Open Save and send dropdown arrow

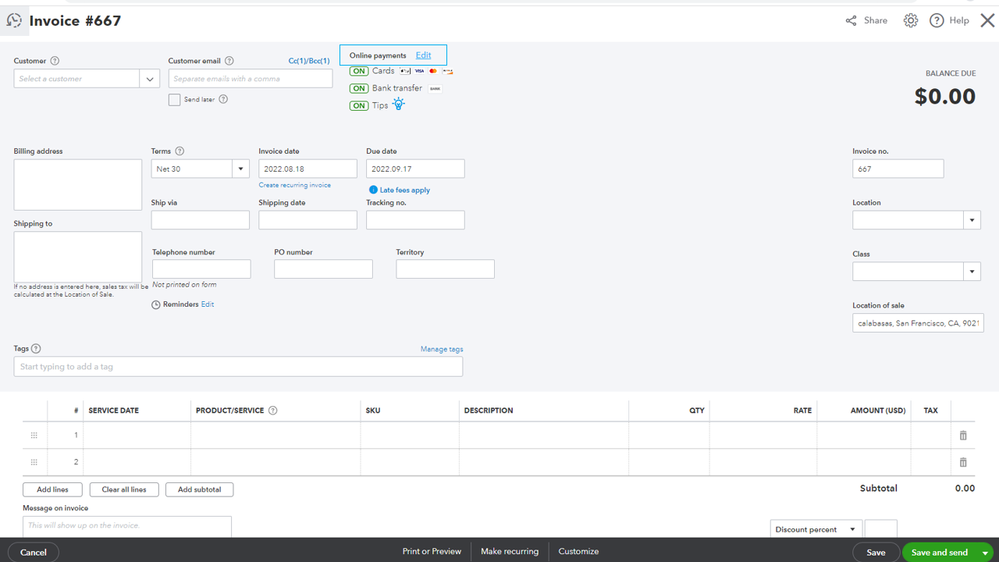click(985, 552)
